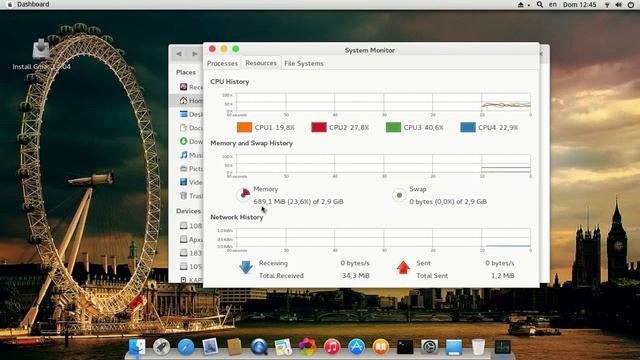The height and width of the screenshot is (360, 640).
Task: Click the Total Sent 1,2 MiB value
Action: [502, 276]
